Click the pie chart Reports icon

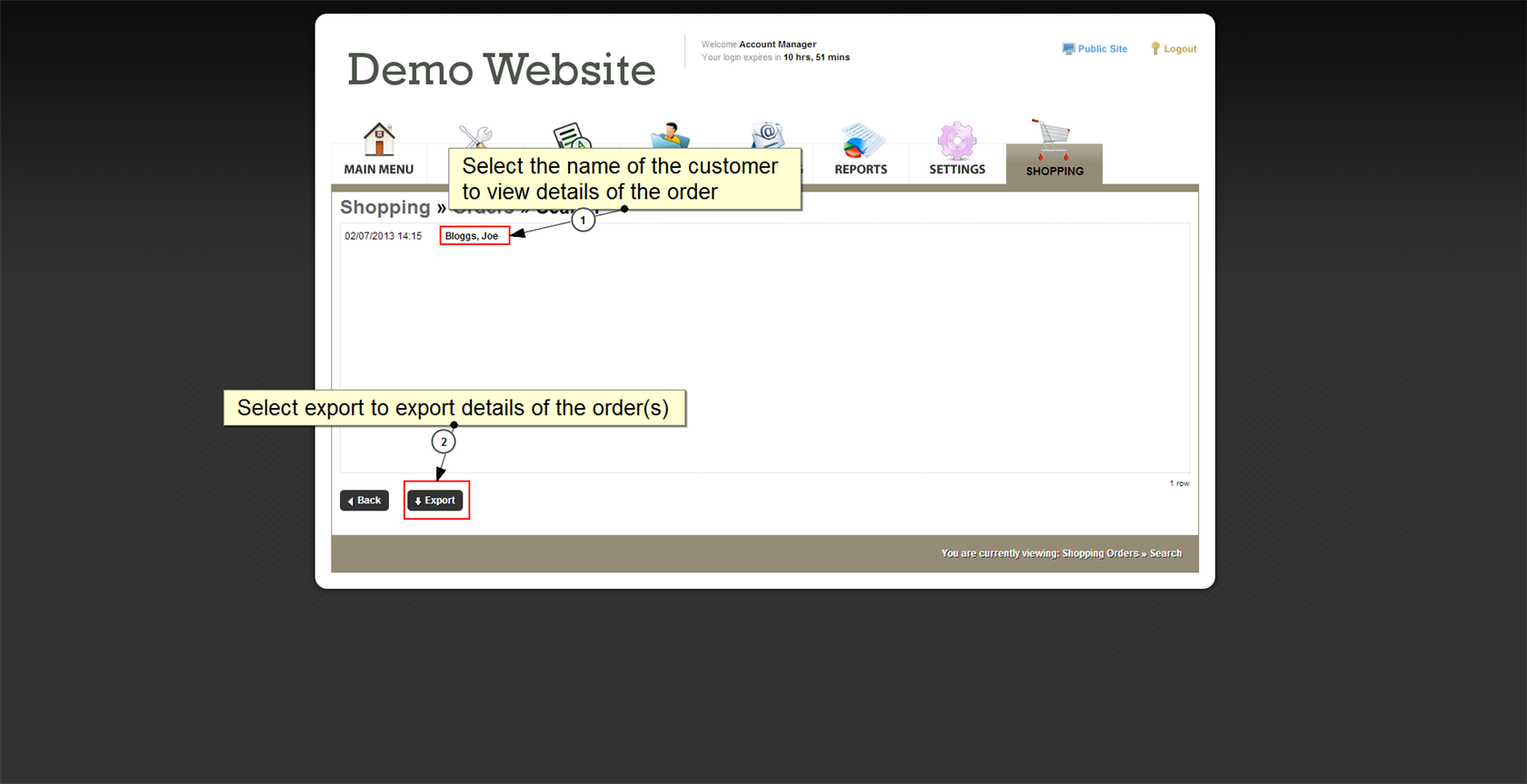(861, 141)
